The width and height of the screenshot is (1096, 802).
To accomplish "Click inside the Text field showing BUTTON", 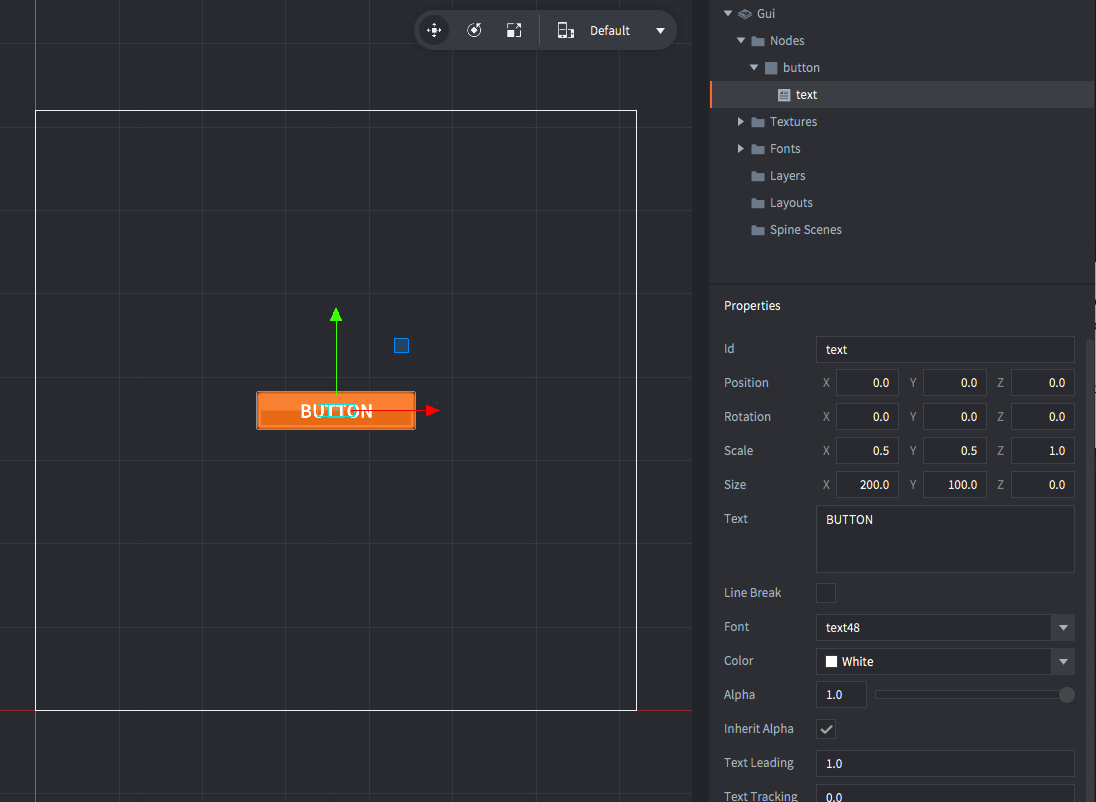I will (x=944, y=538).
